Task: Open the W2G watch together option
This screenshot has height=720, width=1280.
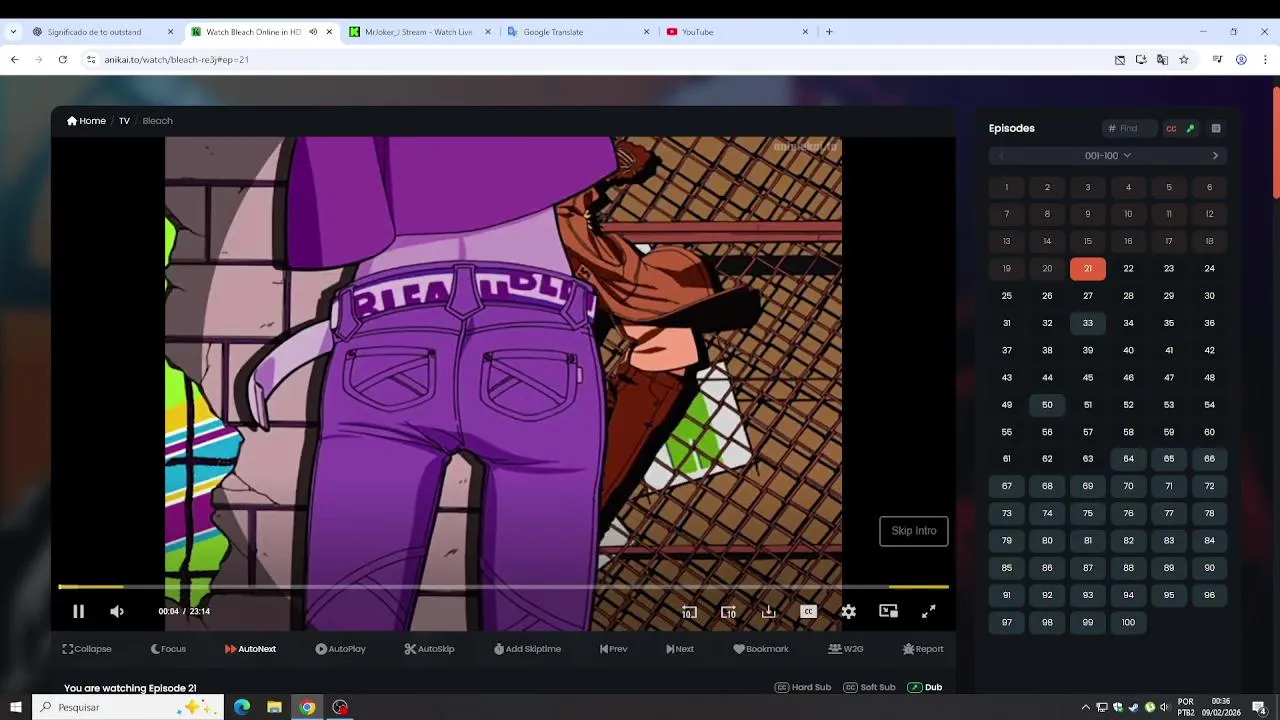Action: coord(846,649)
